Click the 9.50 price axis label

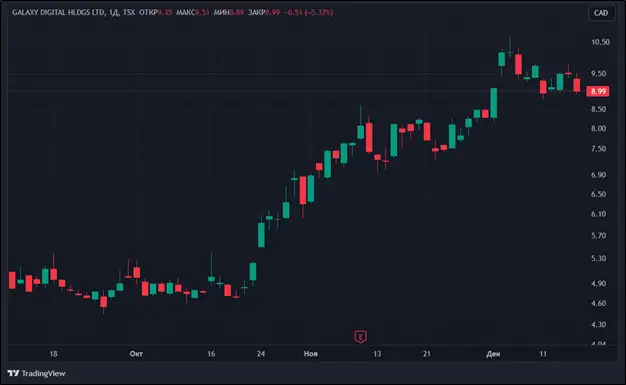[x=598, y=73]
